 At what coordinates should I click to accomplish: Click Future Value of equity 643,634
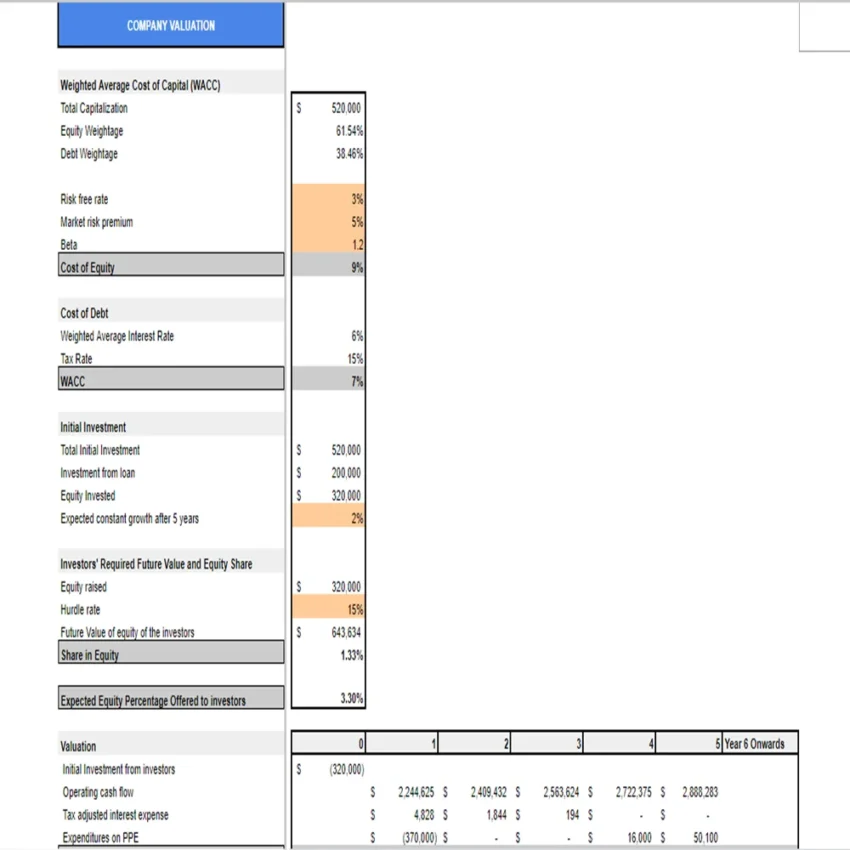tap(346, 632)
